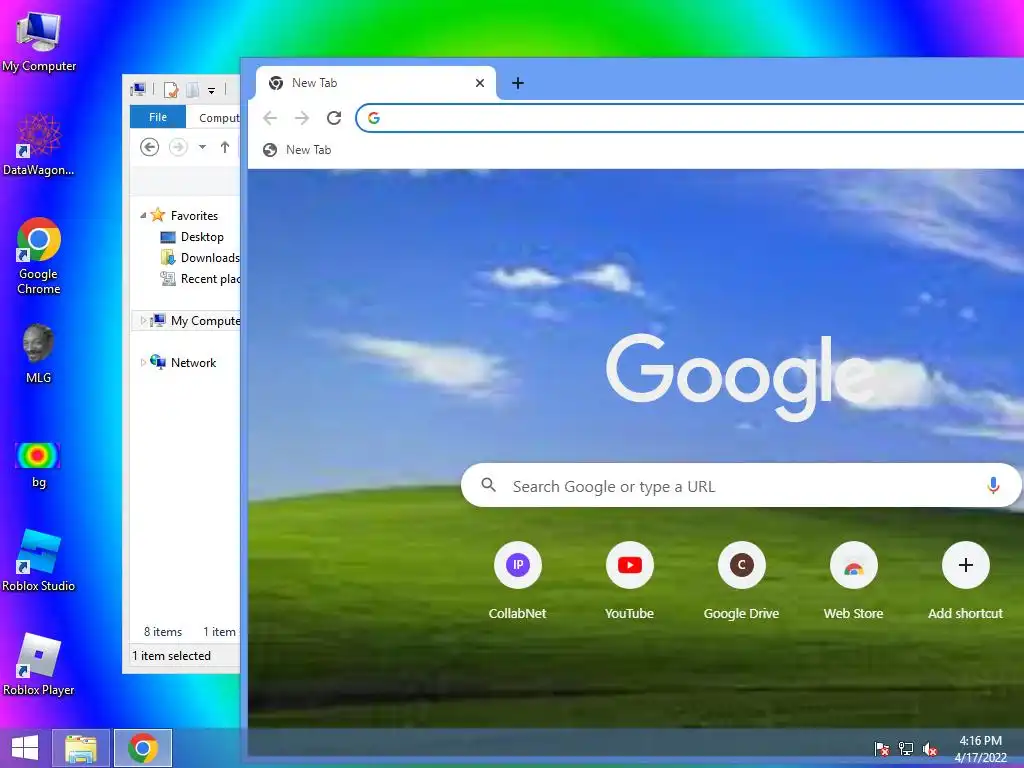Select Downloads under Favorites
1024x768 pixels.
pos(200,257)
